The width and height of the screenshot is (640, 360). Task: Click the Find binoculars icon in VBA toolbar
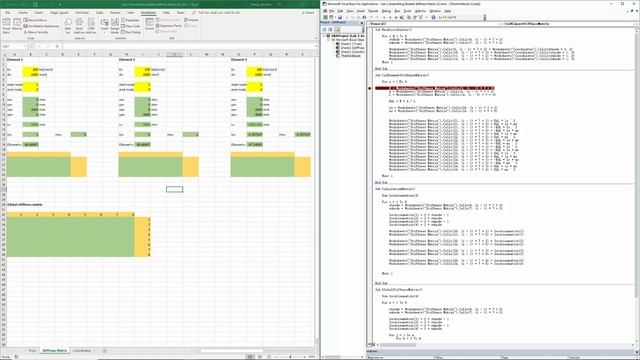(x=364, y=18)
